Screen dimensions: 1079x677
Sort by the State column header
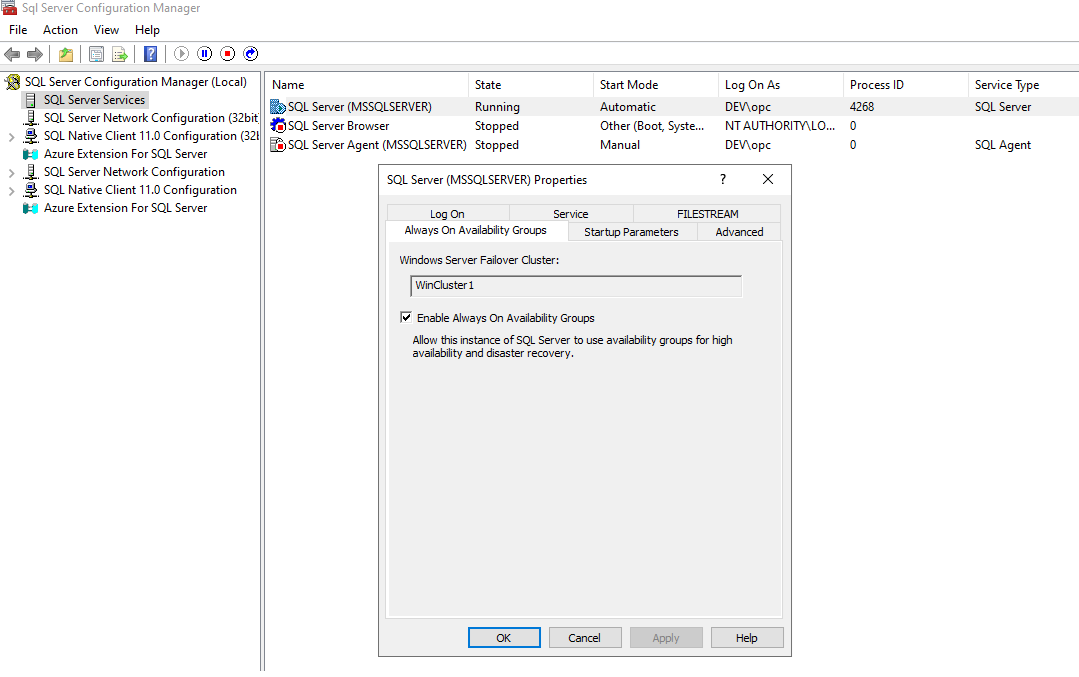531,85
